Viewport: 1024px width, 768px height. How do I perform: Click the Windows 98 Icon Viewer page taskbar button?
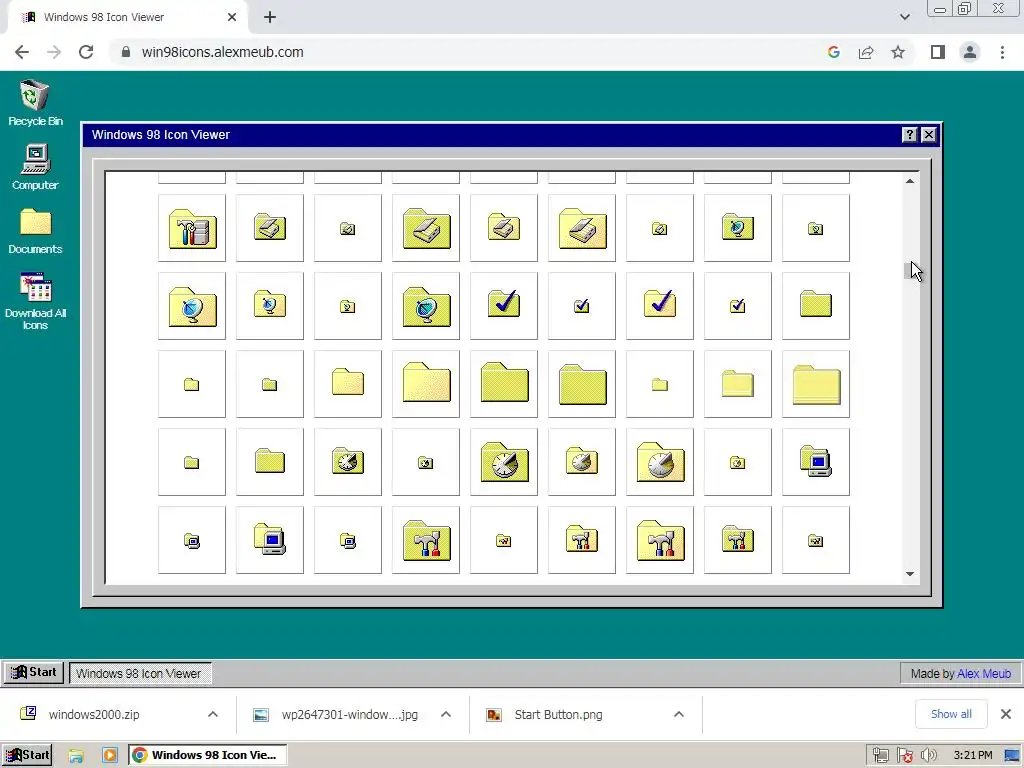tap(140, 673)
